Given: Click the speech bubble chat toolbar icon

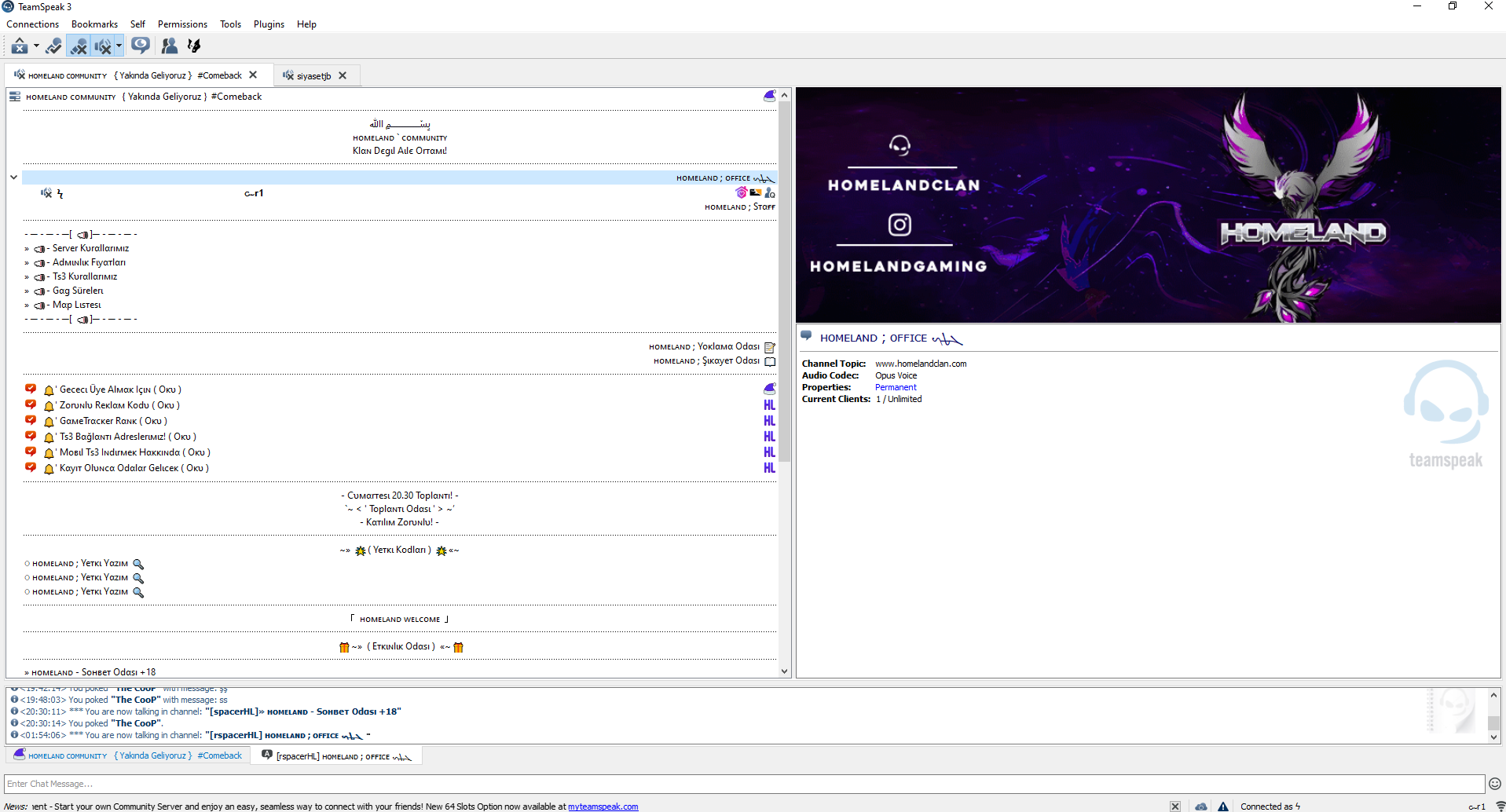Looking at the screenshot, I should pyautogui.click(x=141, y=46).
